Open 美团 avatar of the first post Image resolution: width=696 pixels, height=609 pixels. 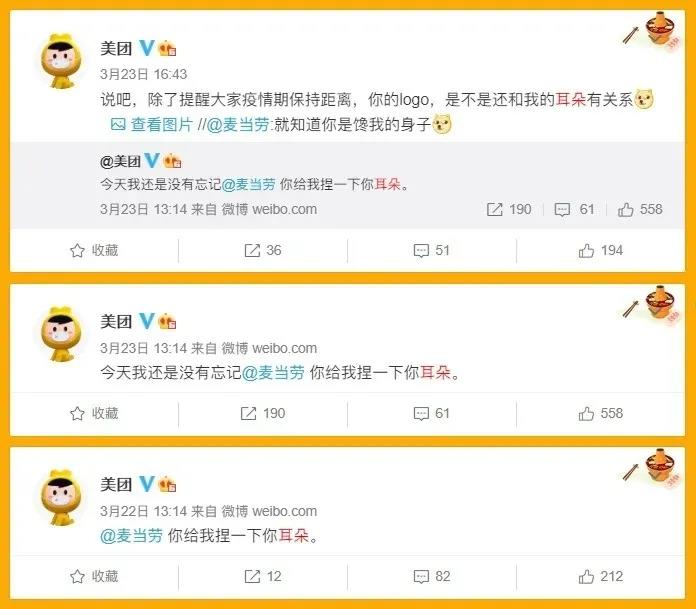[62, 61]
